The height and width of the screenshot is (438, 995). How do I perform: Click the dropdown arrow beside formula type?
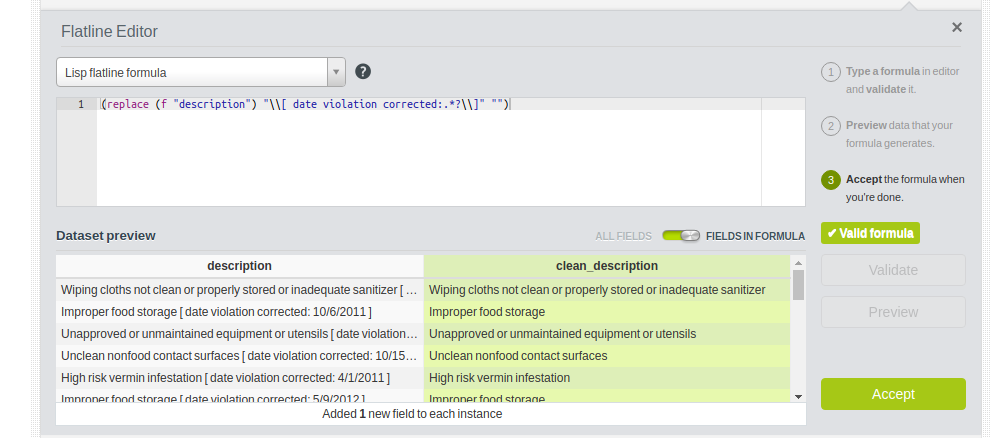[336, 72]
